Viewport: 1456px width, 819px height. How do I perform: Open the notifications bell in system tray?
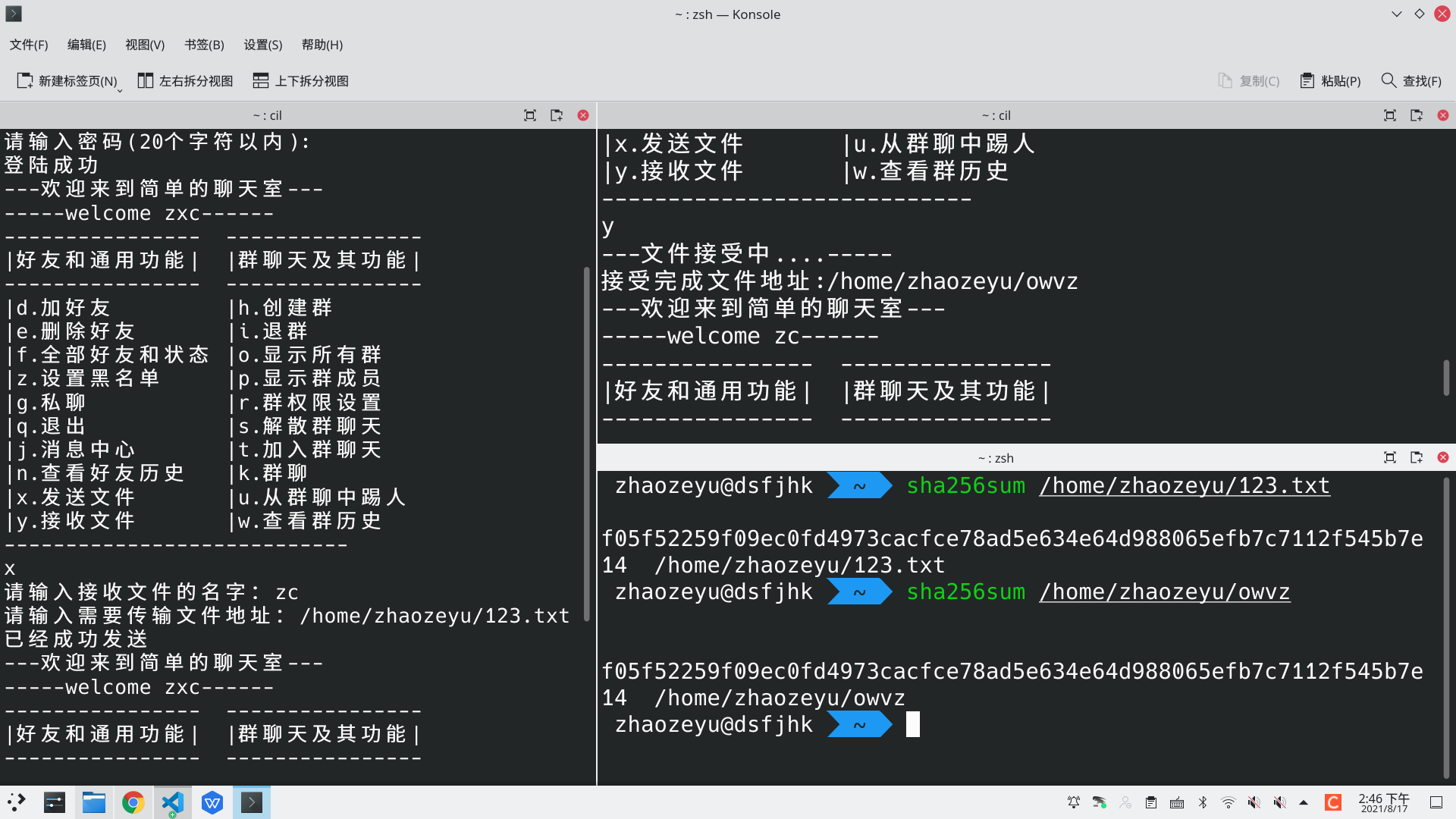pos(1074,802)
